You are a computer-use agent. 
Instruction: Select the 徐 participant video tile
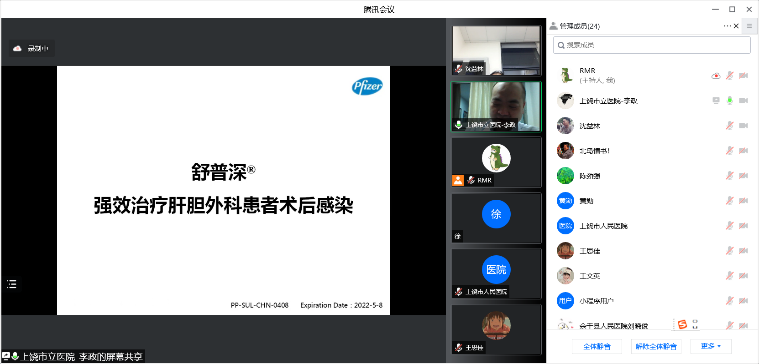click(x=496, y=218)
